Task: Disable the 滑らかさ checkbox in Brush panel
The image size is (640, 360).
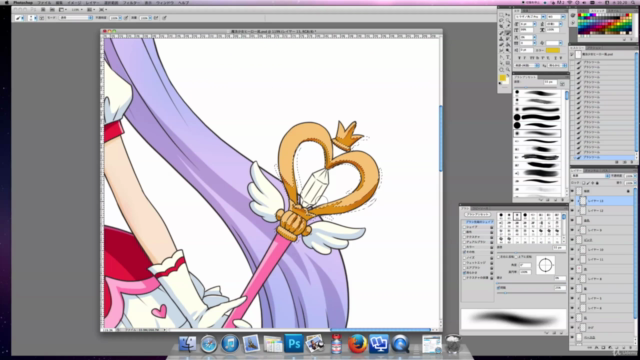Action: 464,273
